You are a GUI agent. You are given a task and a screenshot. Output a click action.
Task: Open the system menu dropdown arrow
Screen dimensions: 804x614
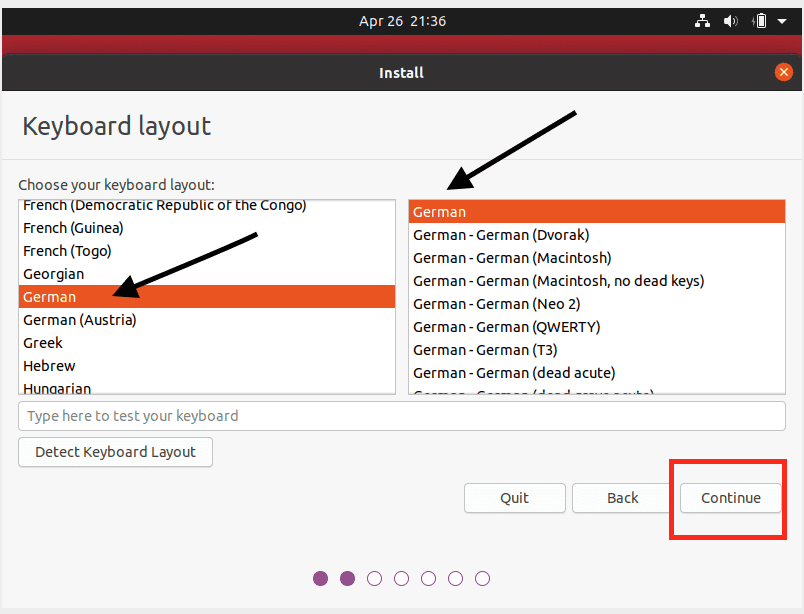point(782,21)
